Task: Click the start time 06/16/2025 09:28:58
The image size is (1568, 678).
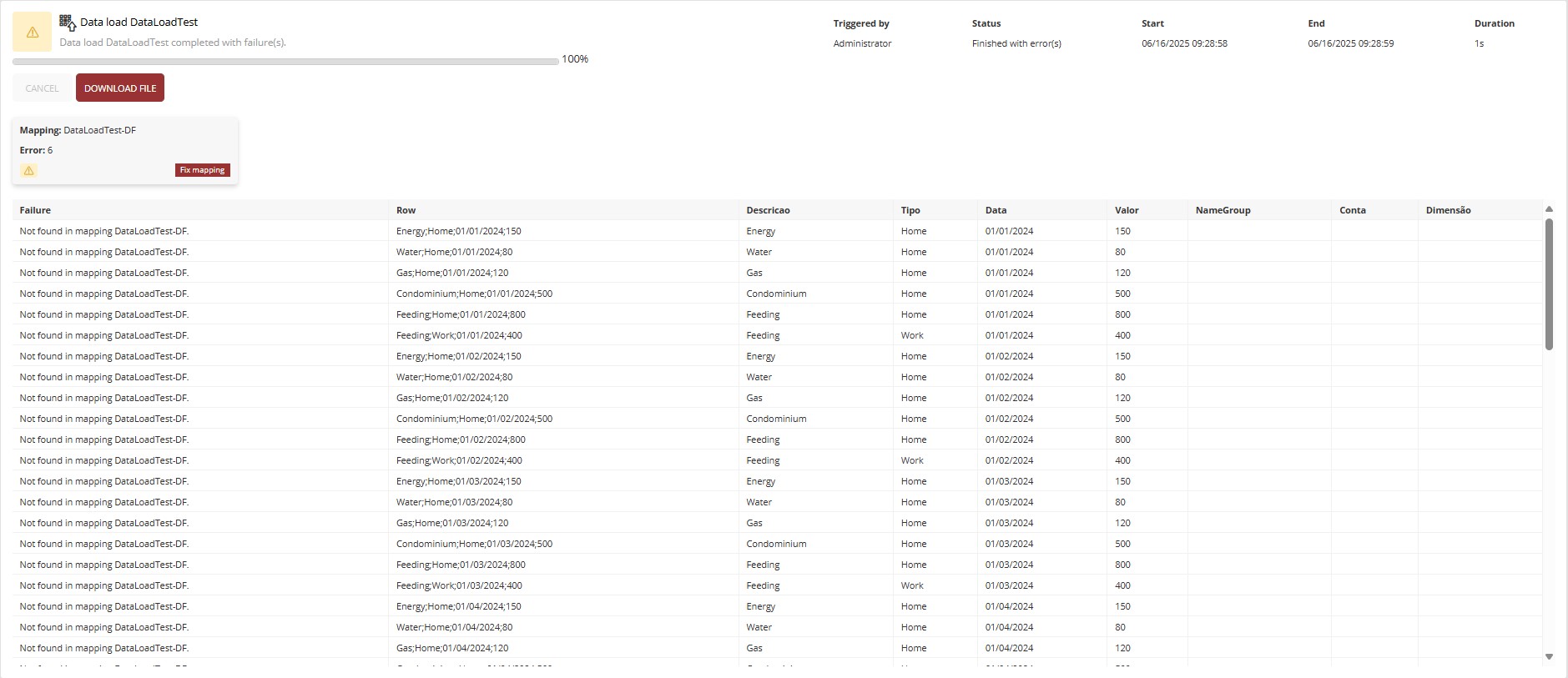Action: point(1184,43)
